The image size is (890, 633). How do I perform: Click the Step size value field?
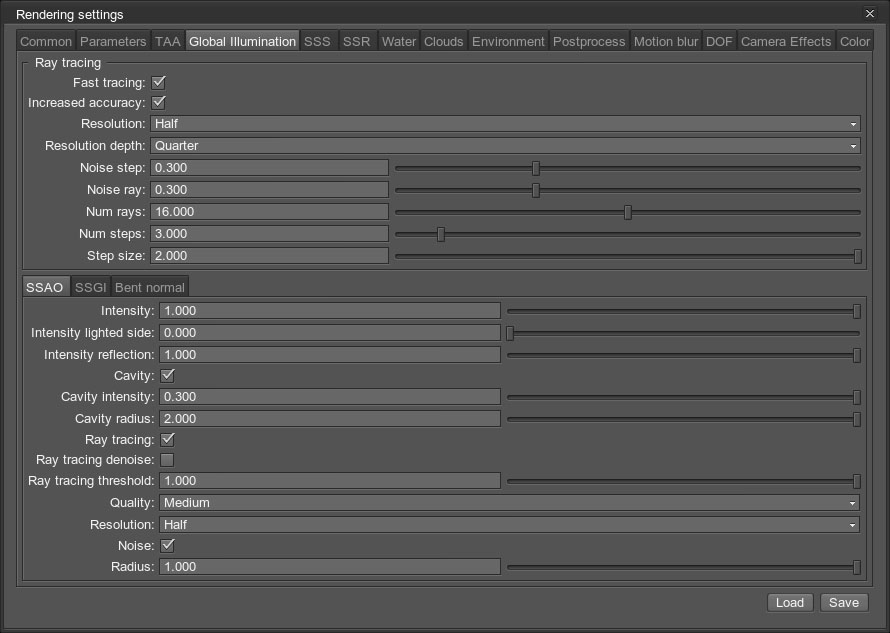click(x=270, y=256)
